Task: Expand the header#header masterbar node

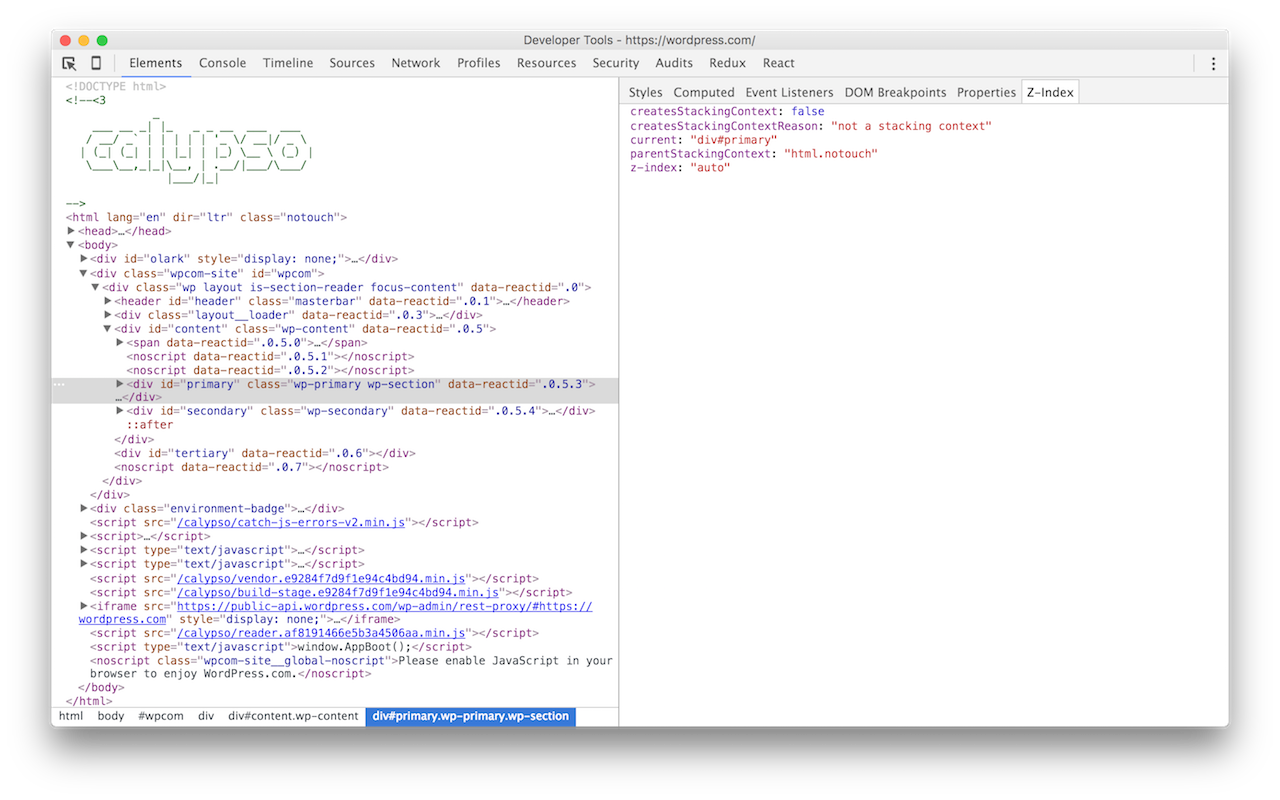Action: [x=108, y=301]
